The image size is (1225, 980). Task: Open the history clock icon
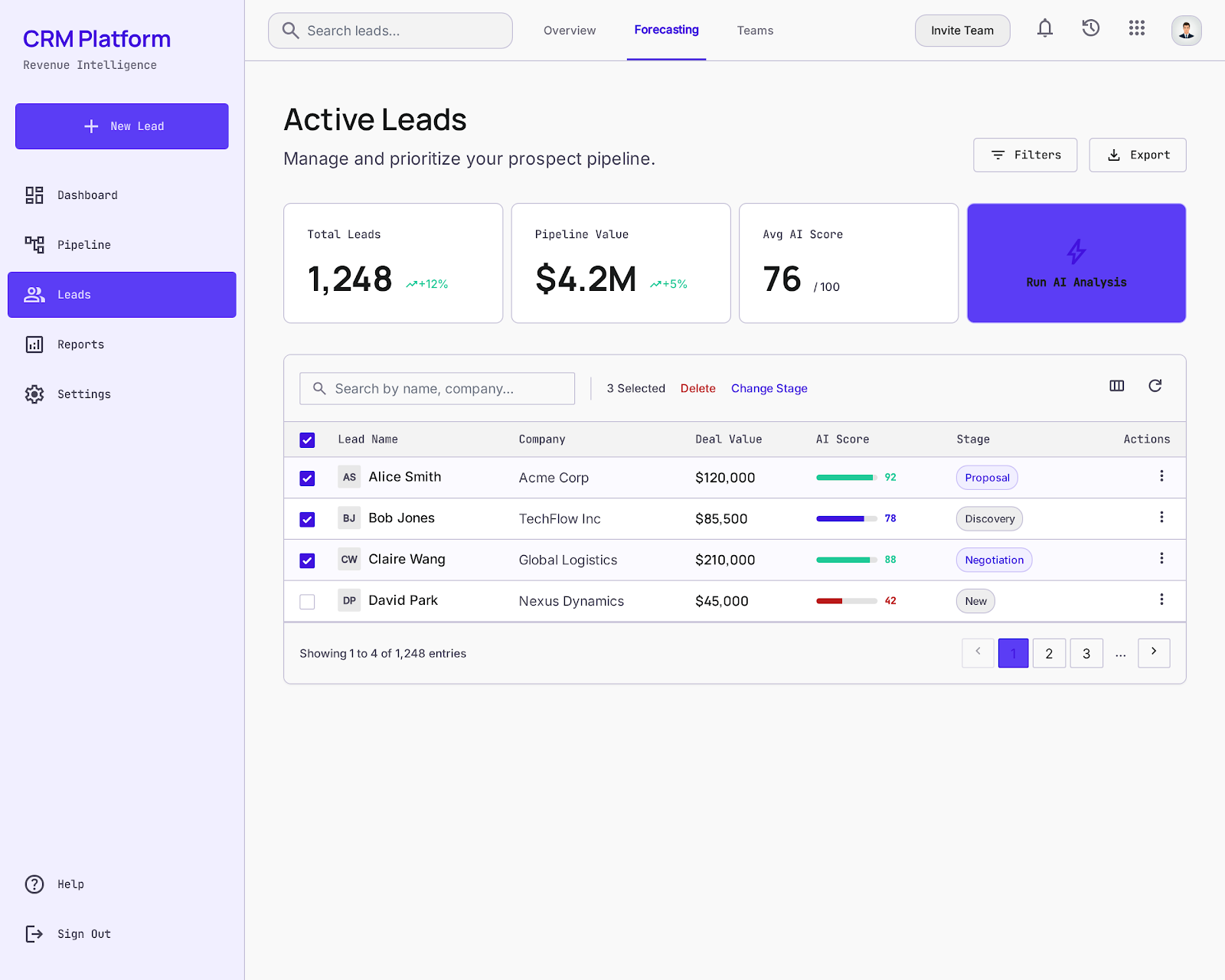point(1091,28)
